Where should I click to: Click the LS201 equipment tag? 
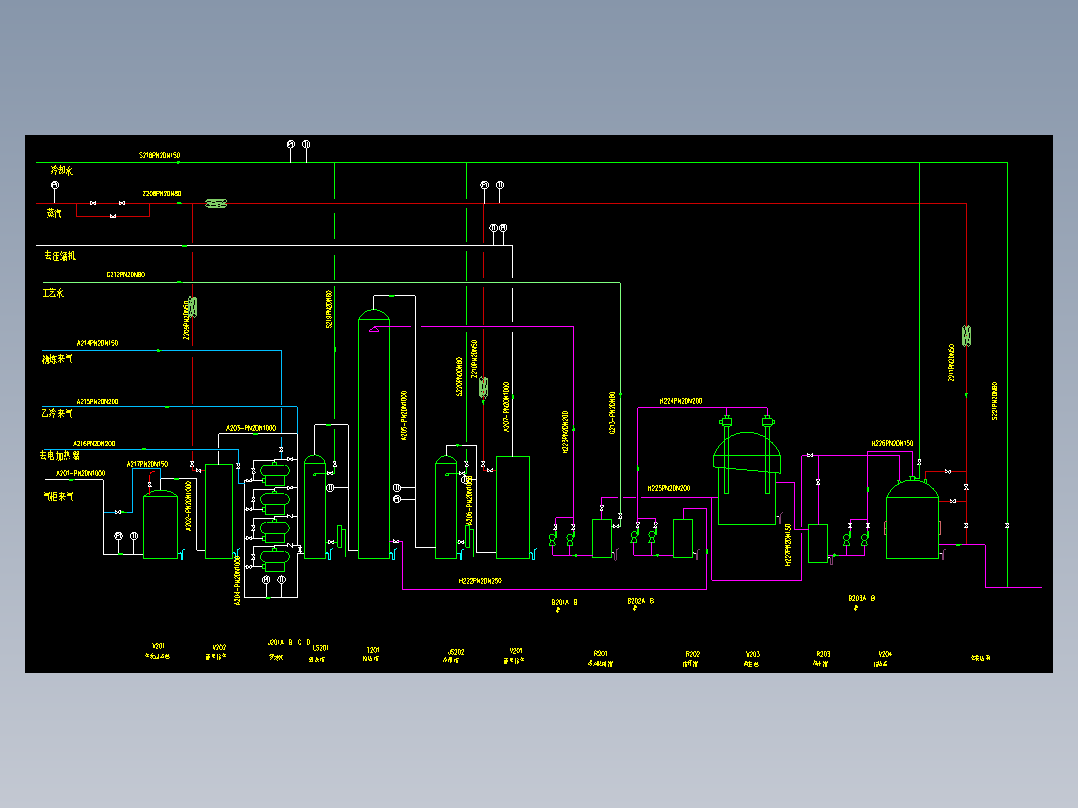[x=320, y=648]
